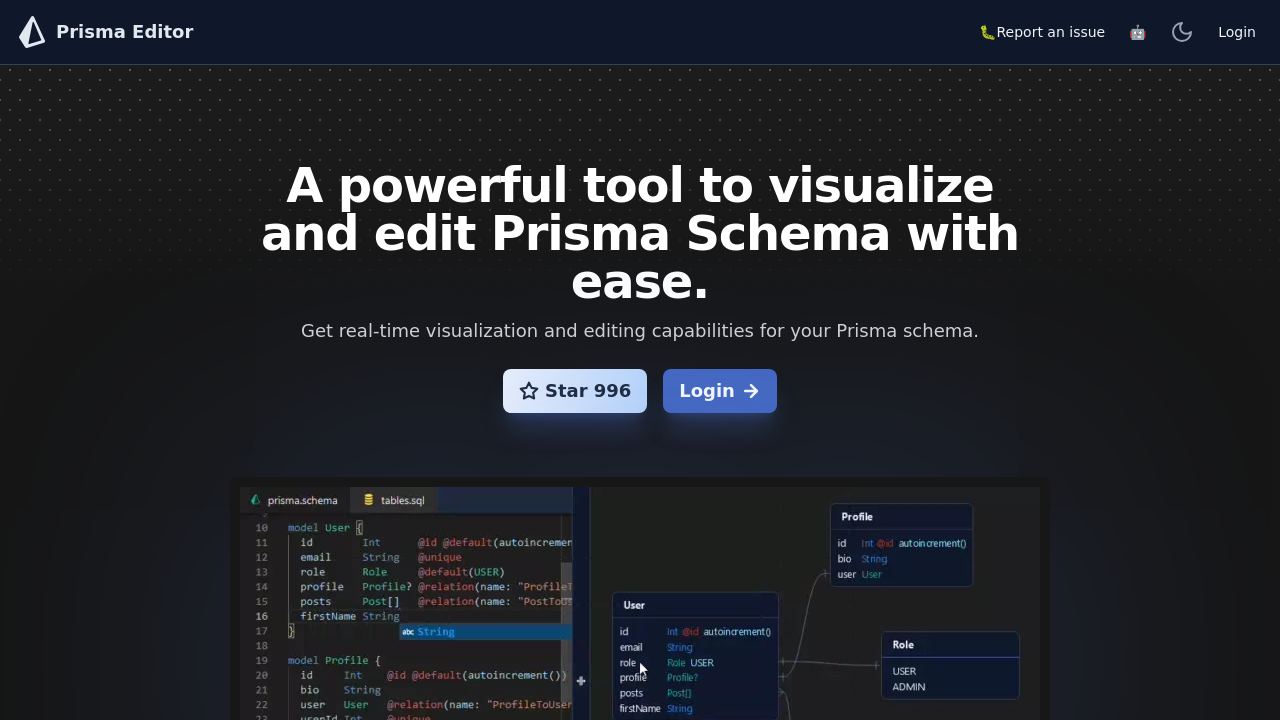Toggle dark mode with the moon icon
This screenshot has height=720, width=1280.
pos(1182,31)
